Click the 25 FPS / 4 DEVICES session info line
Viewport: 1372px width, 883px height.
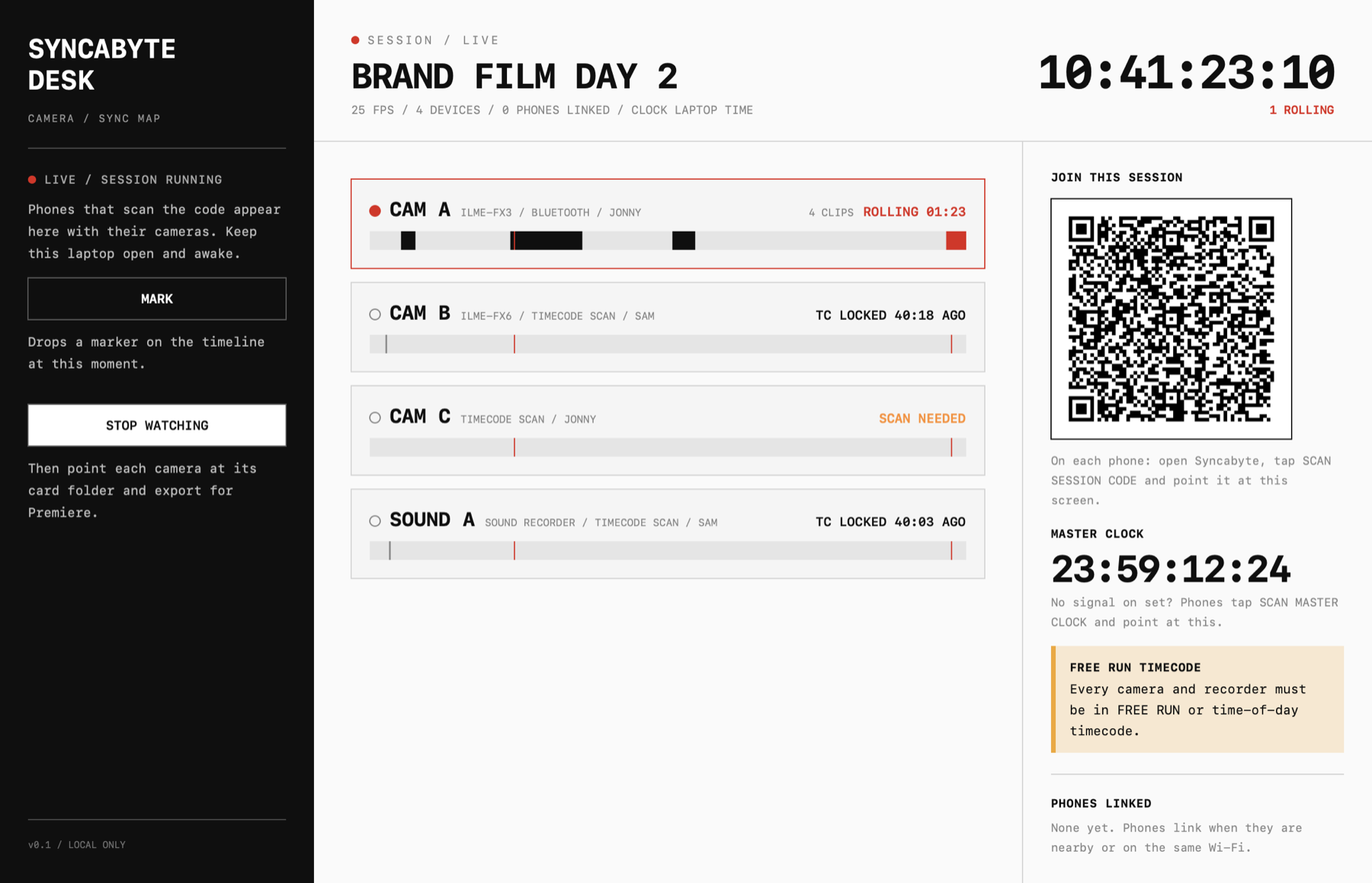click(x=552, y=110)
